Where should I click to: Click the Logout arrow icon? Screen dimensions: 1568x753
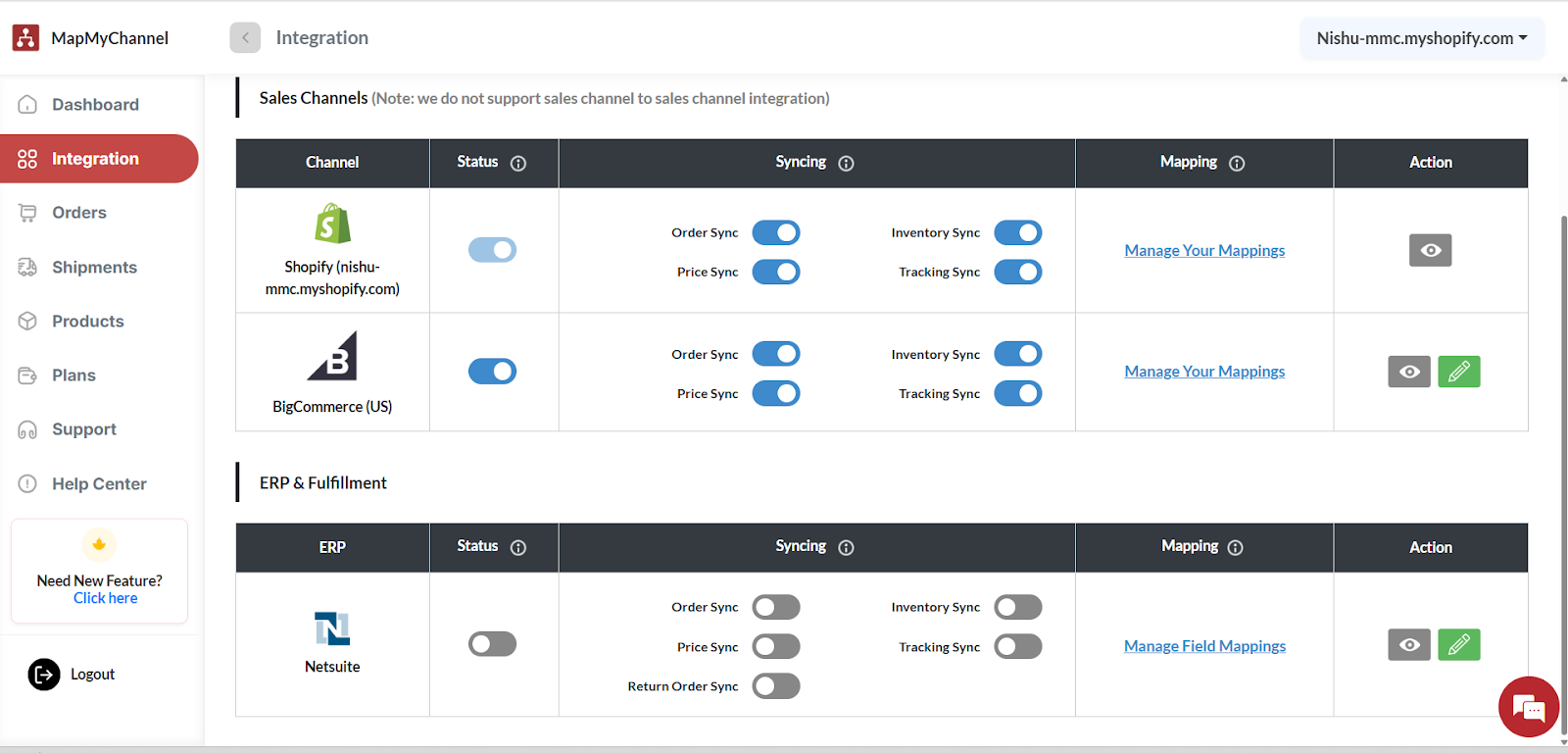tap(44, 675)
